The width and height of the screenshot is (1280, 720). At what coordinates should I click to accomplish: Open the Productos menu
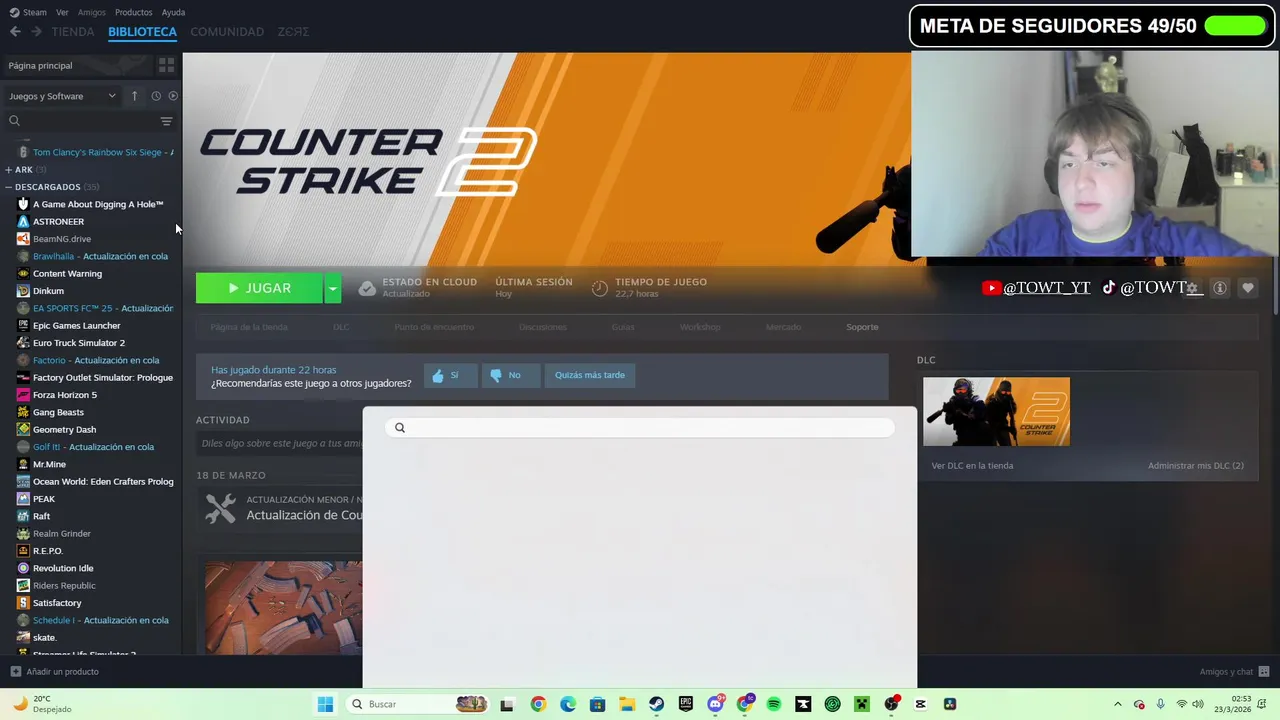[134, 12]
